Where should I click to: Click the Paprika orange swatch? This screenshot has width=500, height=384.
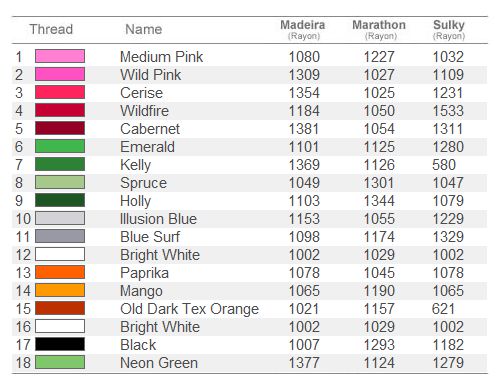(60, 272)
